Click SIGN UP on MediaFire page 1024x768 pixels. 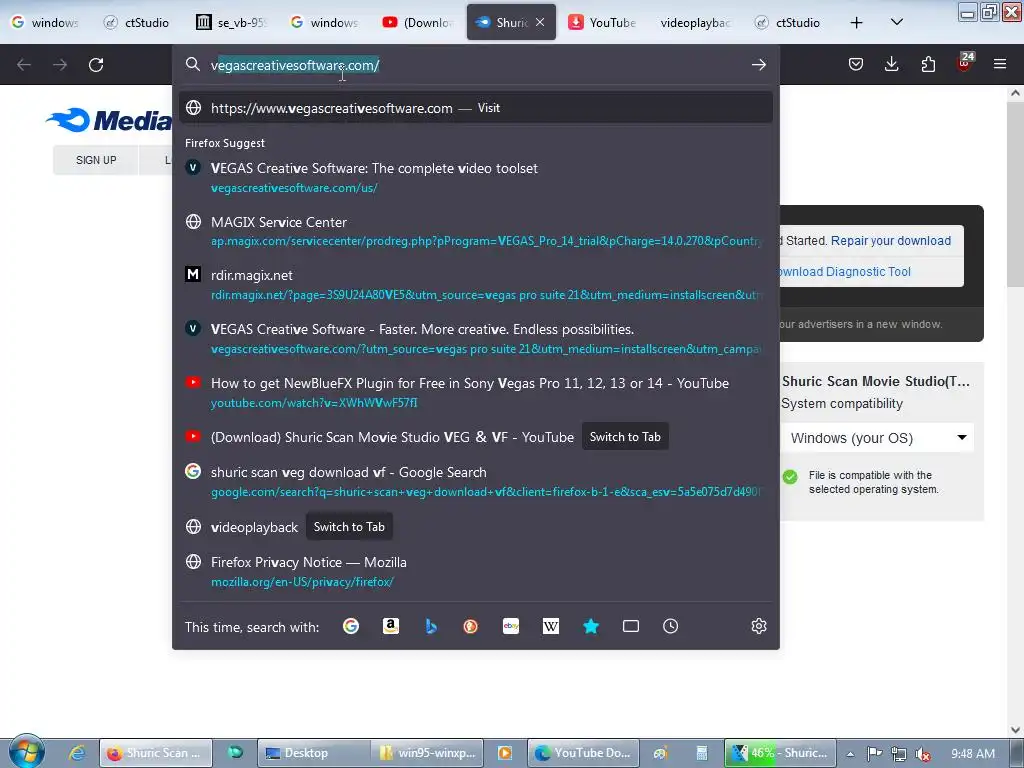(x=96, y=160)
